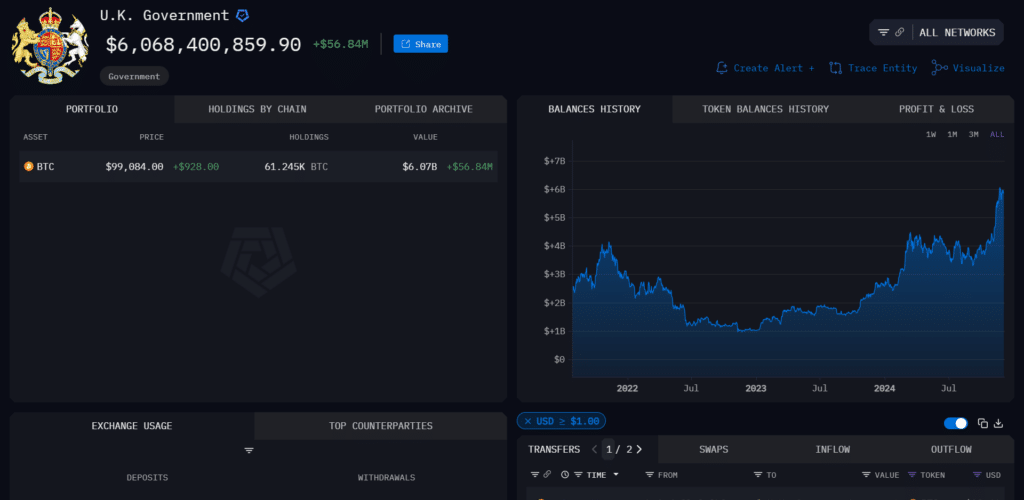This screenshot has width=1024, height=500.
Task: Open the FROM column filter
Action: coord(650,474)
